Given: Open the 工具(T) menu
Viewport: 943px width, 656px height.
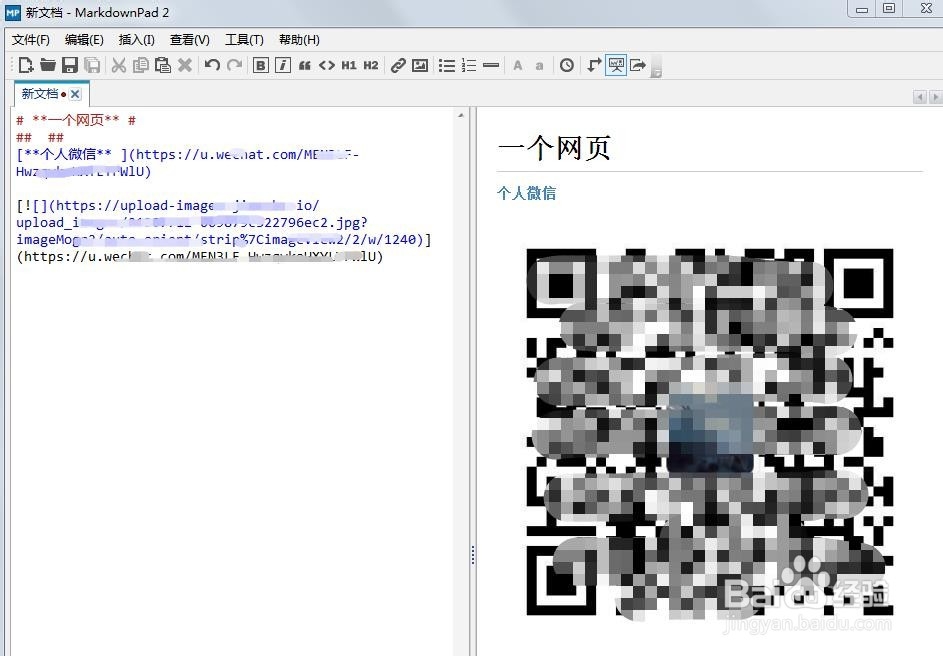Looking at the screenshot, I should (x=244, y=40).
